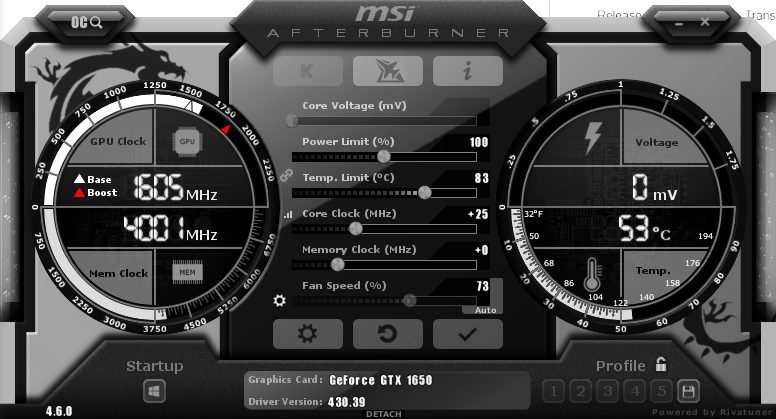776x419 pixels.
Task: Close the Afterburner window
Action: point(705,22)
